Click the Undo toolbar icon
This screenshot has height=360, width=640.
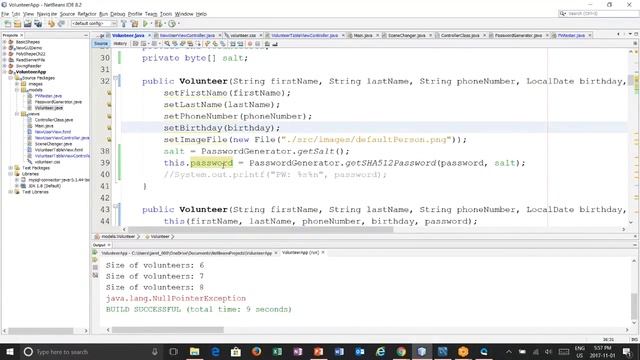click(51, 24)
